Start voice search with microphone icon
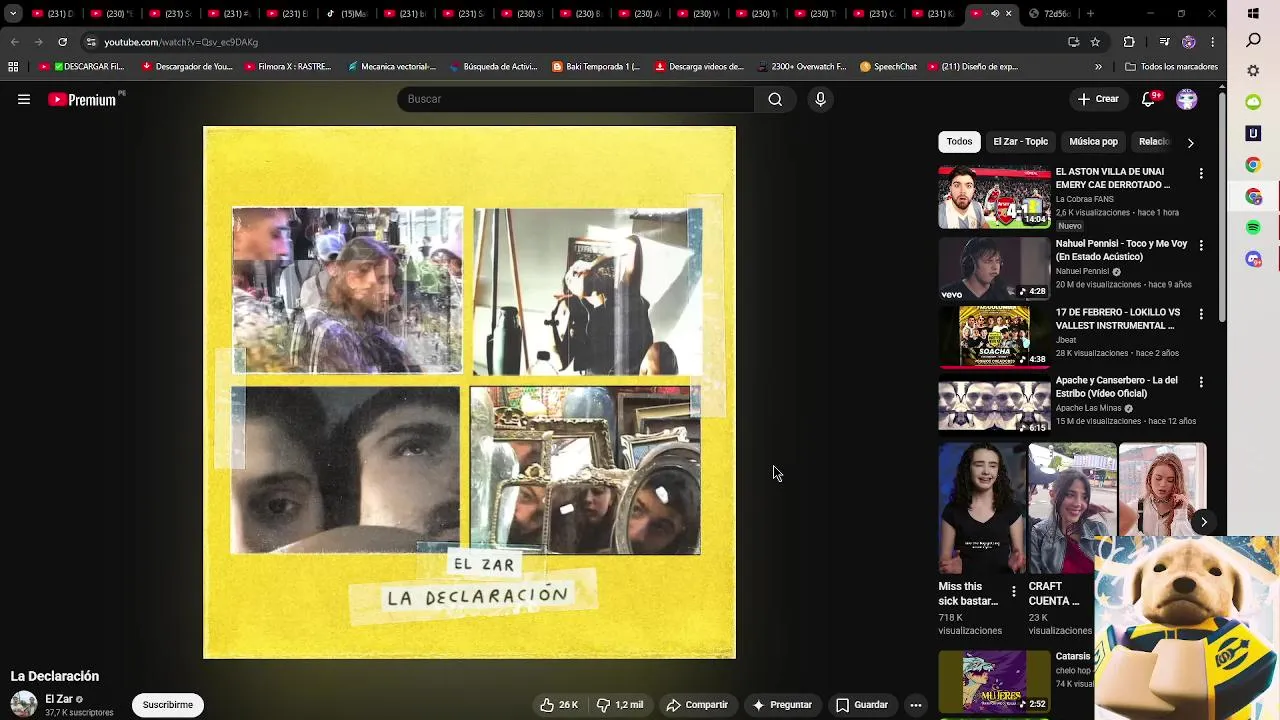This screenshot has height=720, width=1280. [x=820, y=99]
